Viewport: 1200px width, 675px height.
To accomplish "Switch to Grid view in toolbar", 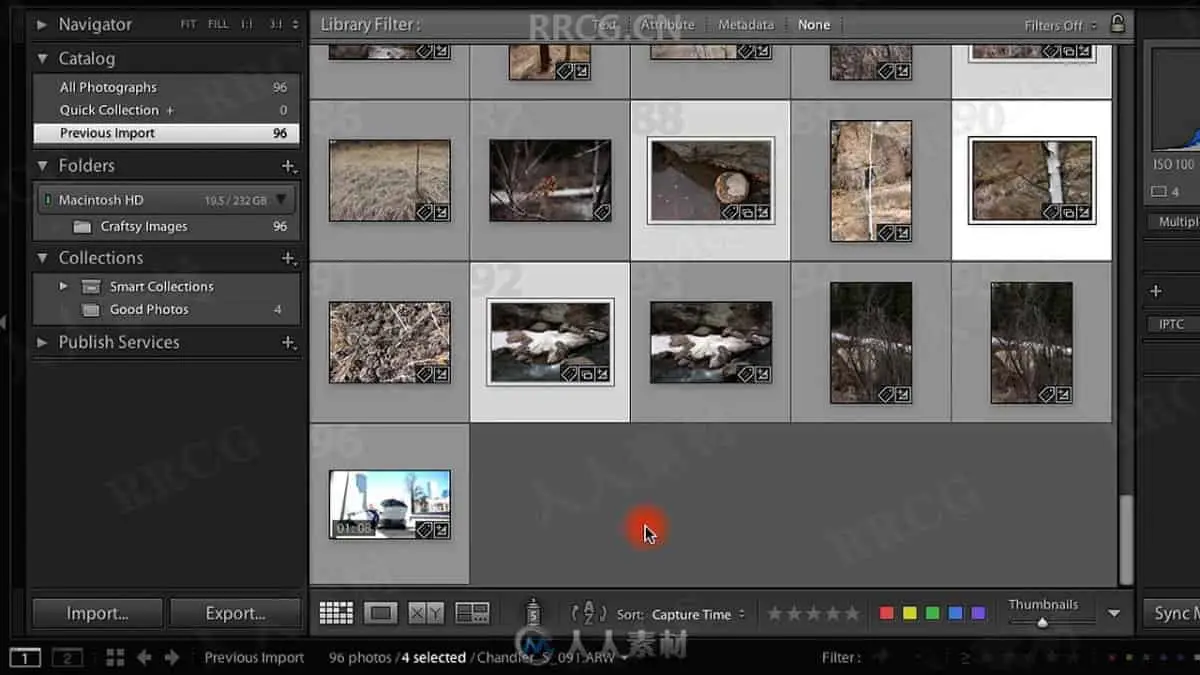I will tap(336, 613).
